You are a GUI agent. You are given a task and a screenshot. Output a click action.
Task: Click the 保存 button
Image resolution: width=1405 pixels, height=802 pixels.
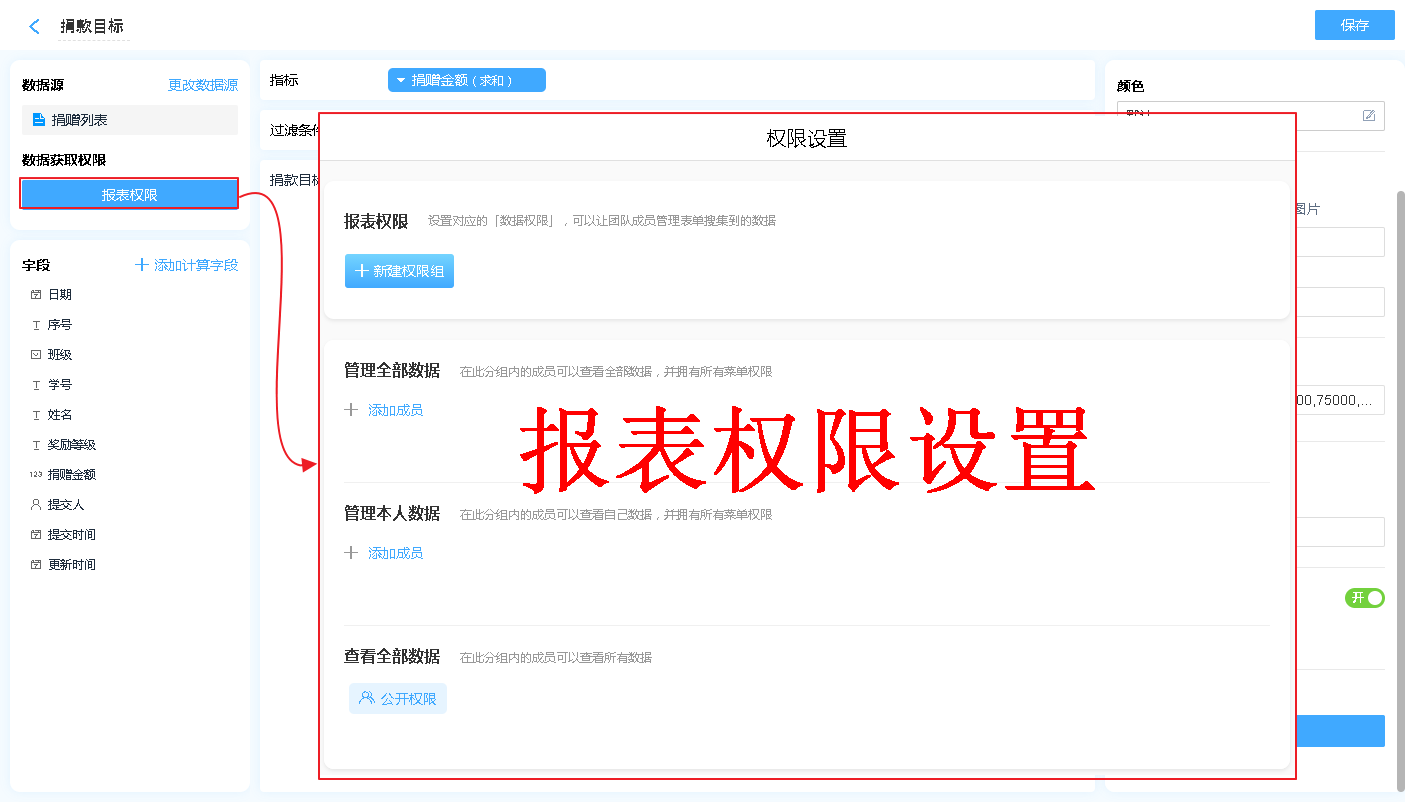pos(1354,26)
